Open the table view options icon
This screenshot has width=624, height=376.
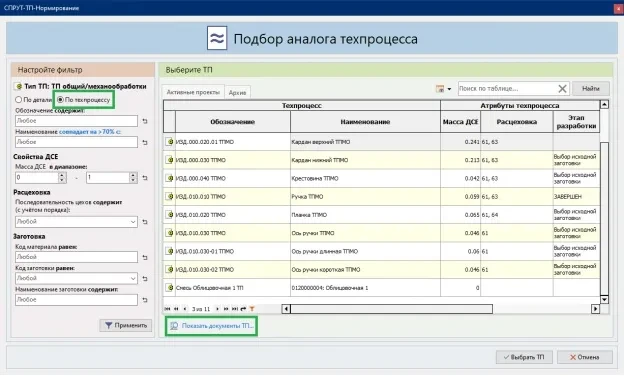tap(440, 89)
